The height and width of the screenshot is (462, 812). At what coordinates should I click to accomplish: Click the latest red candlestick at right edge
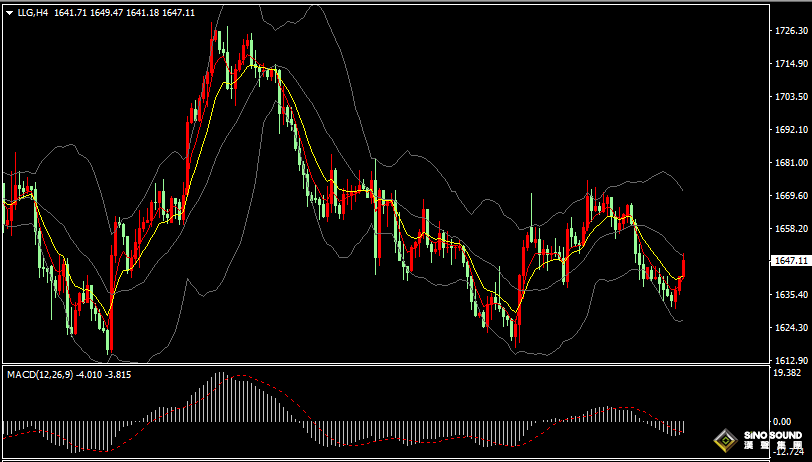pos(684,268)
